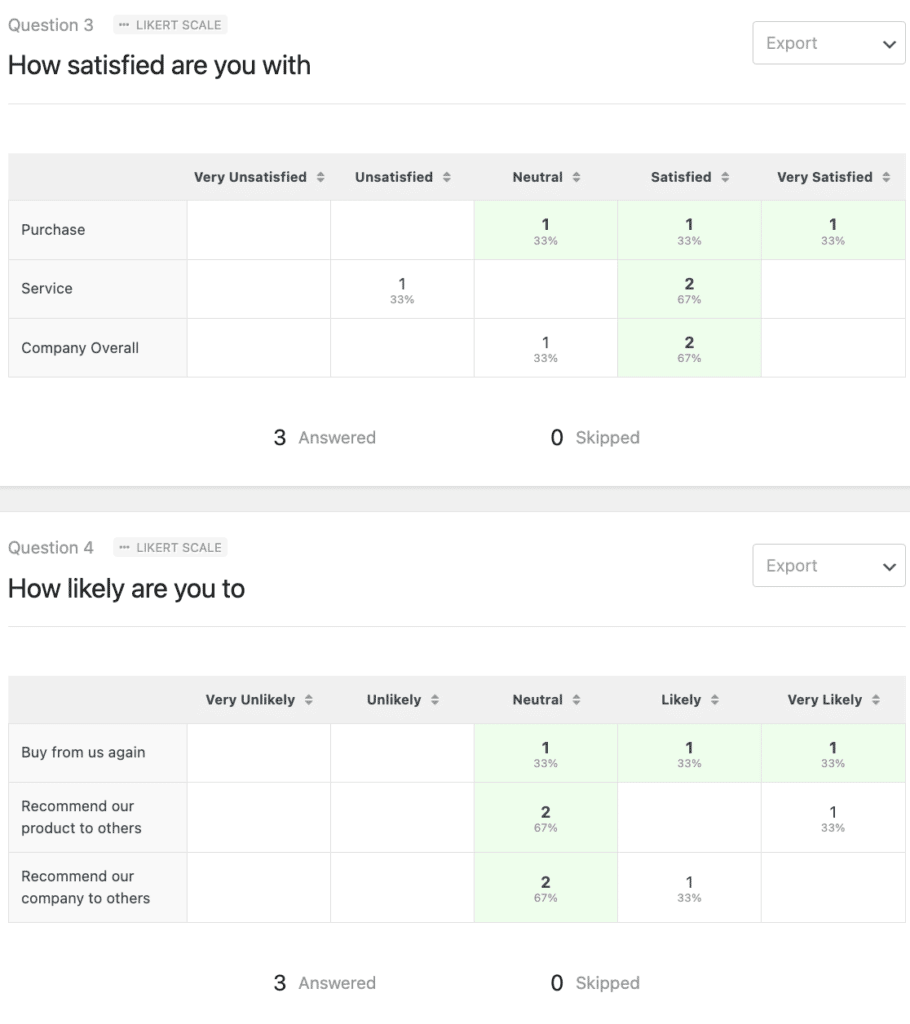This screenshot has width=910, height=1024.
Task: Select the Company Overall row label
Action: (x=80, y=347)
